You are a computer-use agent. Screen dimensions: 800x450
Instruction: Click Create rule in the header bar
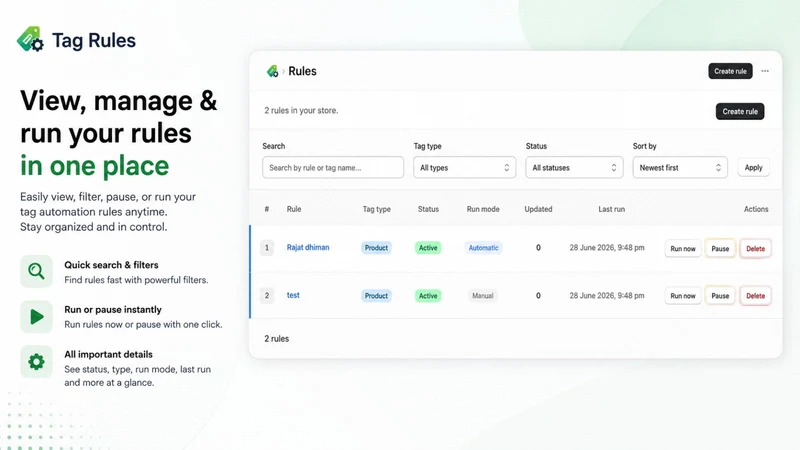click(x=730, y=71)
